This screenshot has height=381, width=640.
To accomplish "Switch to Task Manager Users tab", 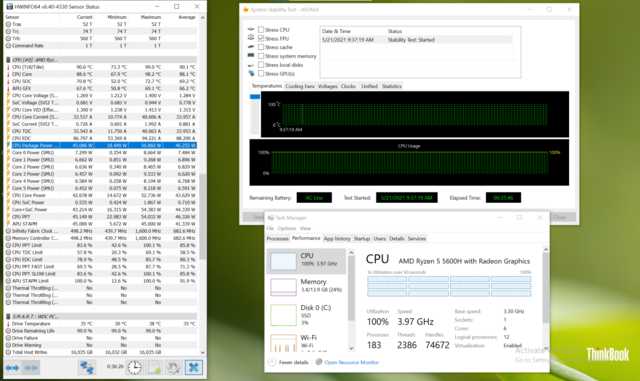I will coord(380,238).
